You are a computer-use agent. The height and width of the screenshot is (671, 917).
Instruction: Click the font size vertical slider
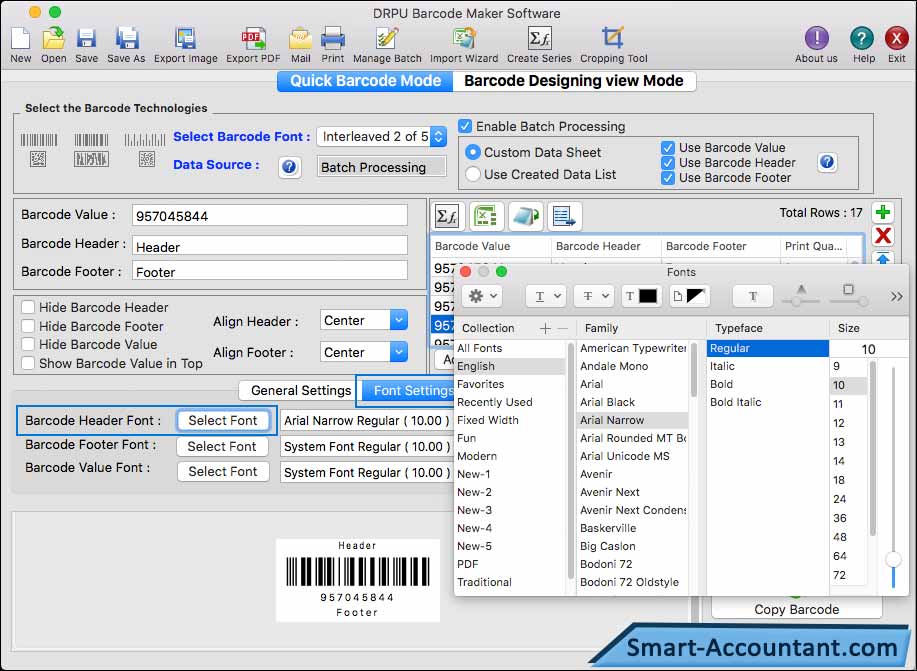(x=894, y=477)
